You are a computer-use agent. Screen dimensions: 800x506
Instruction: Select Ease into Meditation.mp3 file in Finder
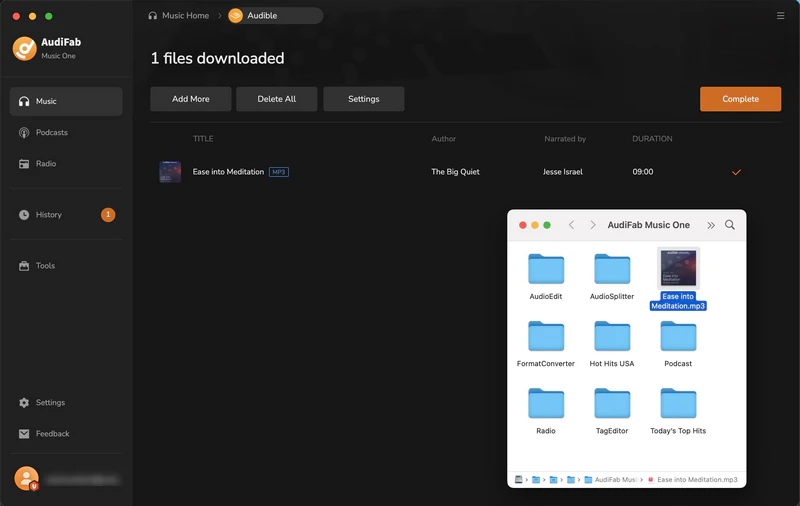[x=678, y=279]
